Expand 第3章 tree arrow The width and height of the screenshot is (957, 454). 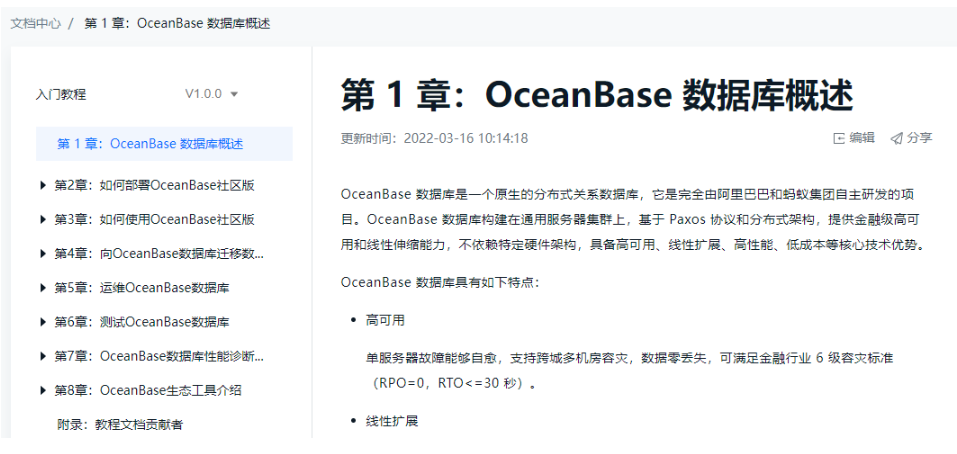point(43,219)
